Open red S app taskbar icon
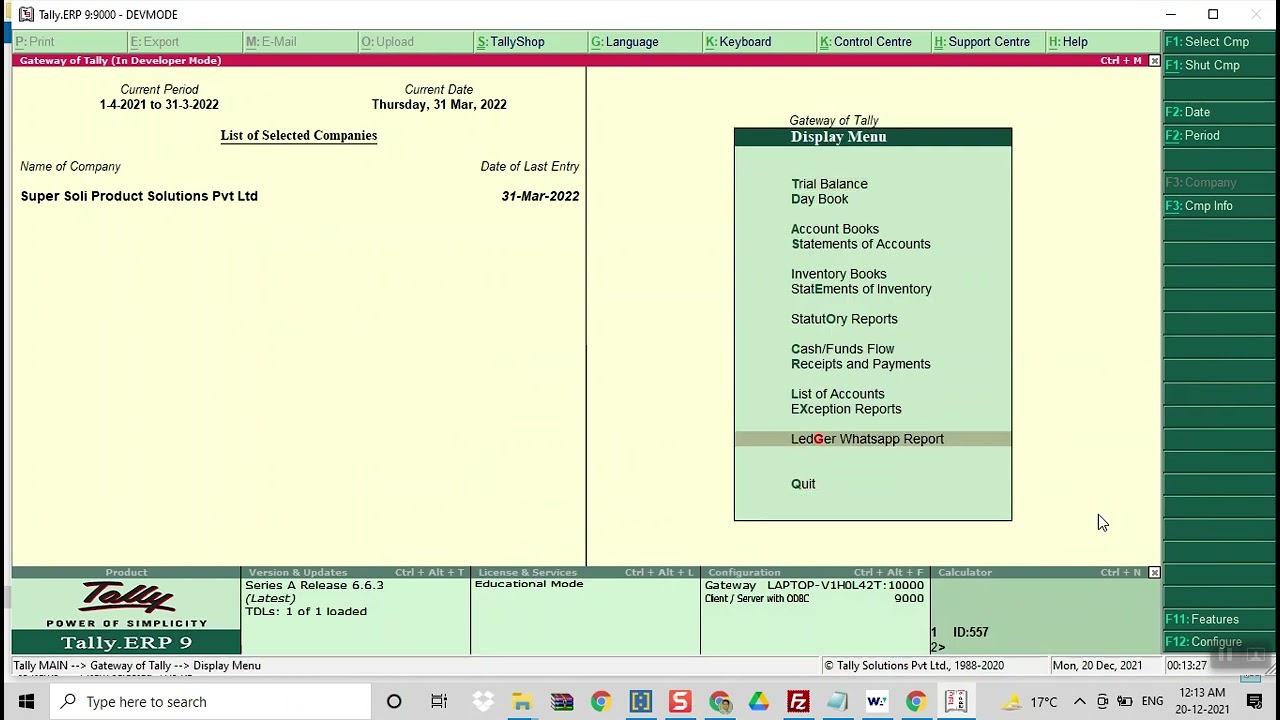The width and height of the screenshot is (1280, 720). coord(680,702)
